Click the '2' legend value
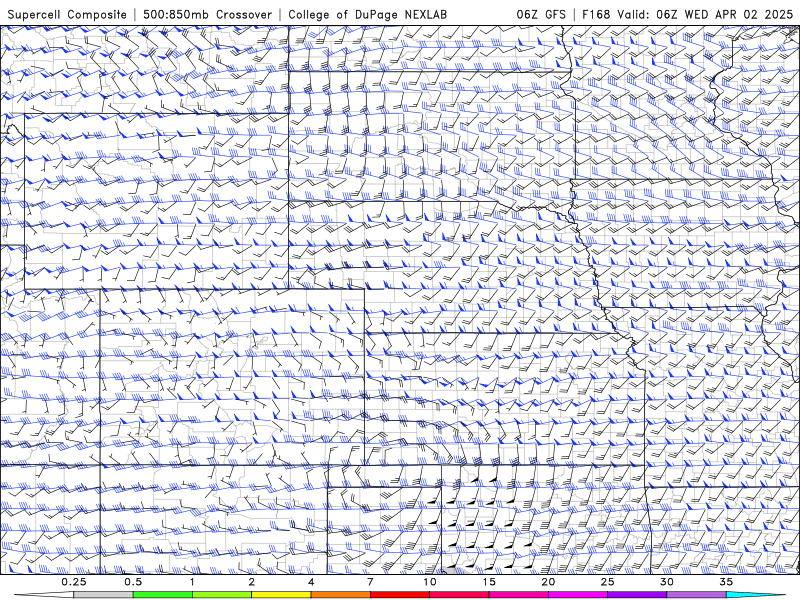Viewport: 800px width, 600px height. 252,582
